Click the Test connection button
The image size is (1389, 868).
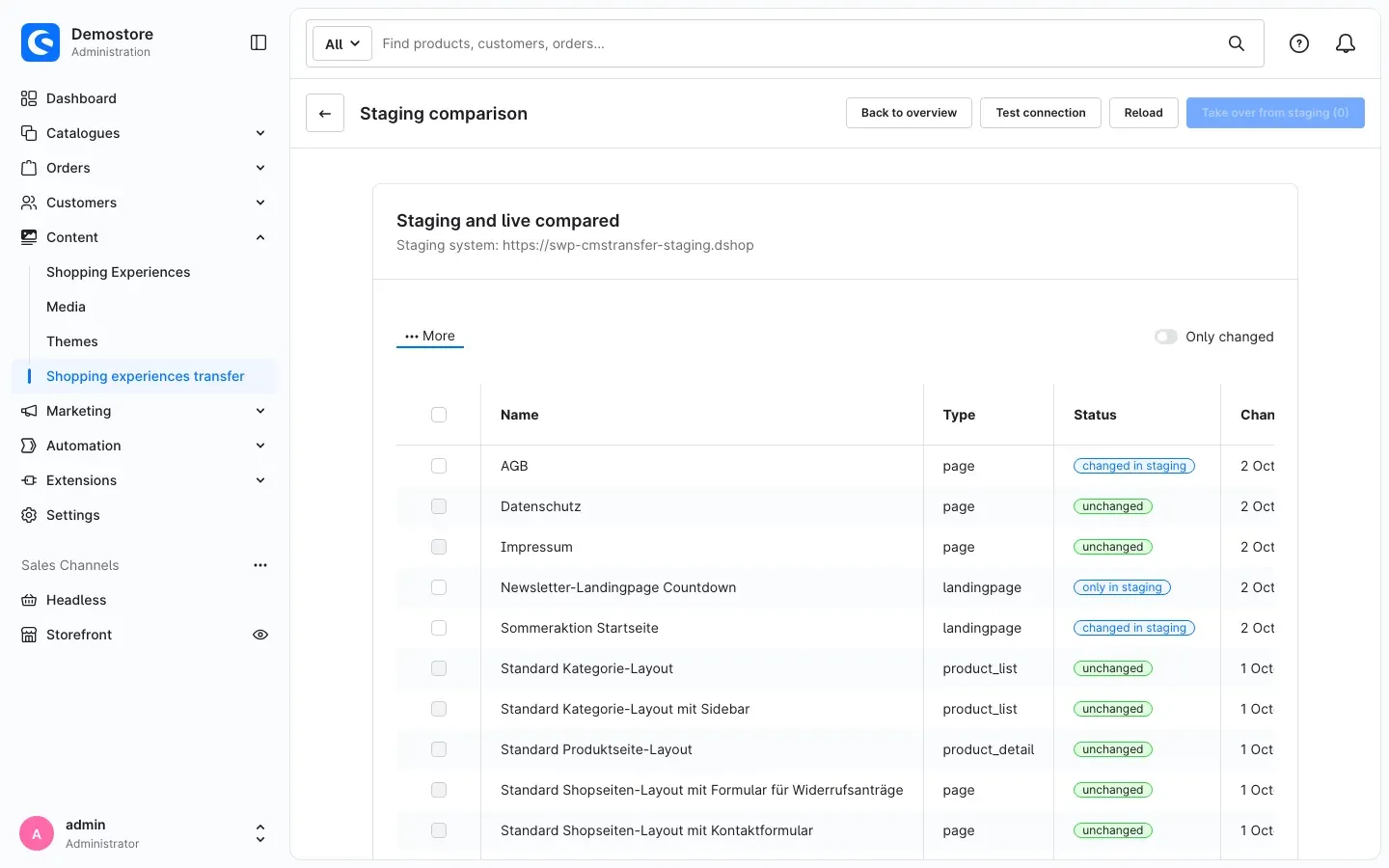[x=1041, y=113]
